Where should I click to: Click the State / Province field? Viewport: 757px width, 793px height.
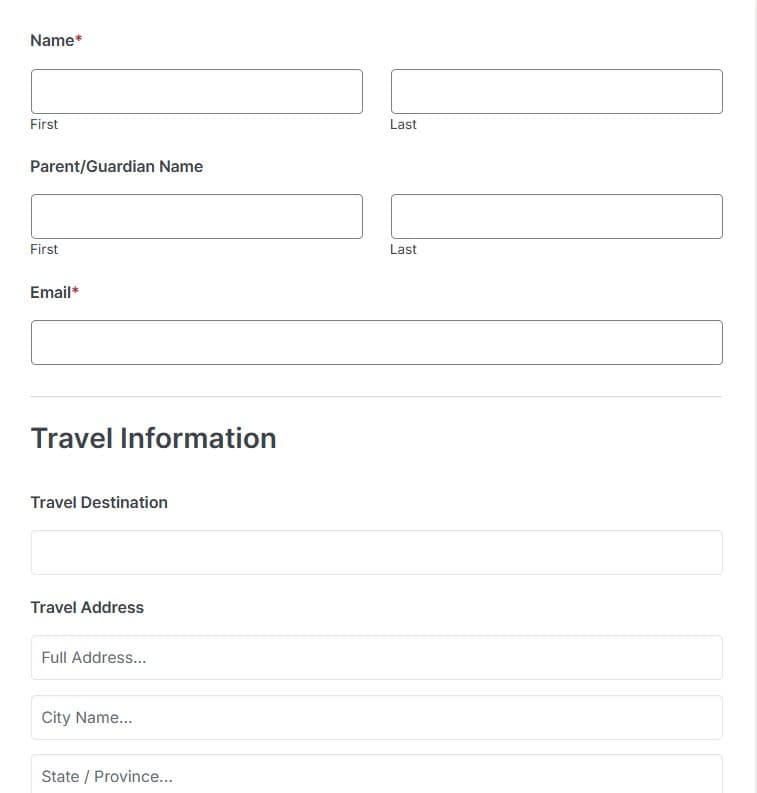click(x=377, y=774)
